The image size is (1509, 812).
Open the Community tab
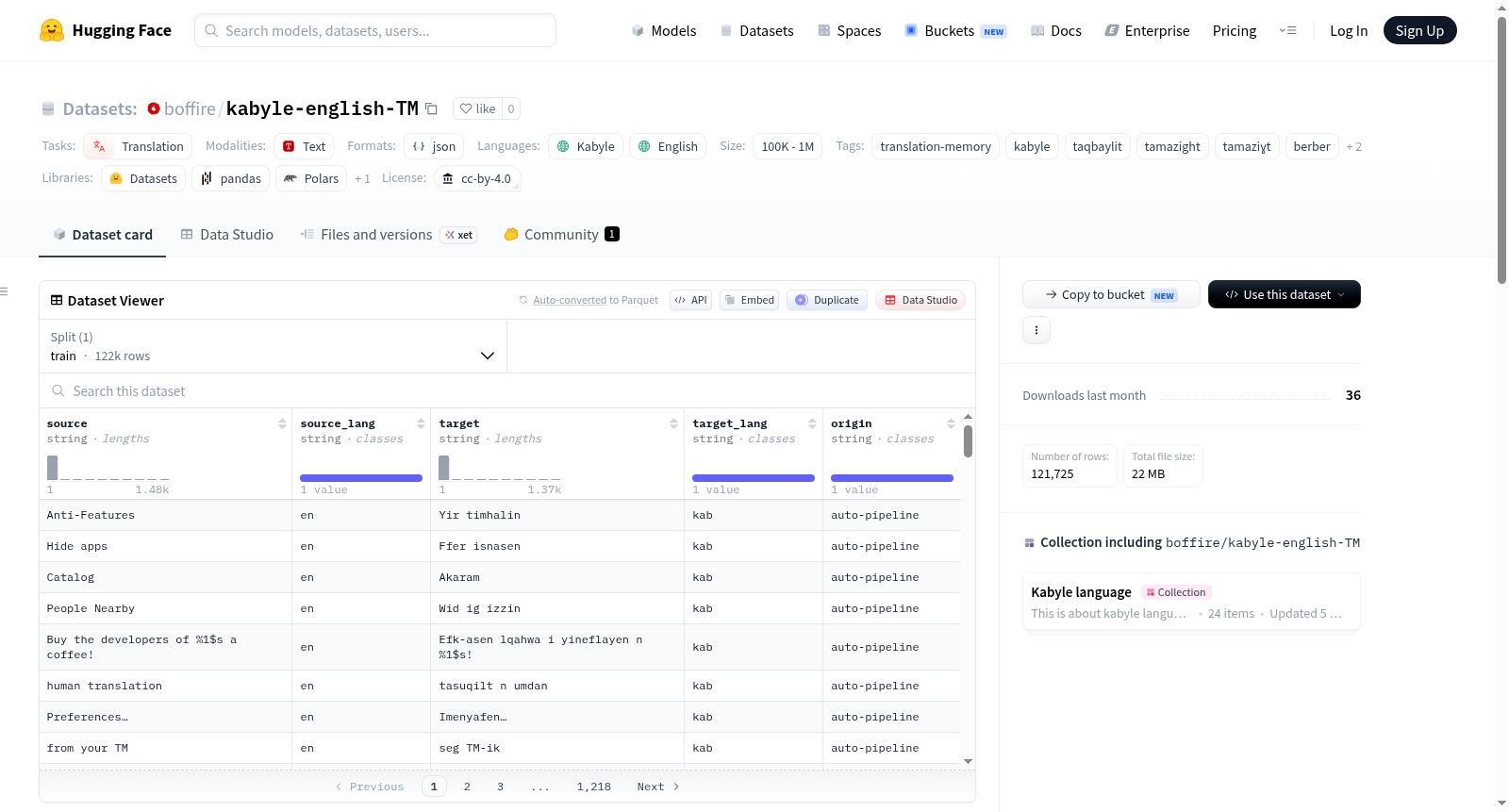[562, 234]
